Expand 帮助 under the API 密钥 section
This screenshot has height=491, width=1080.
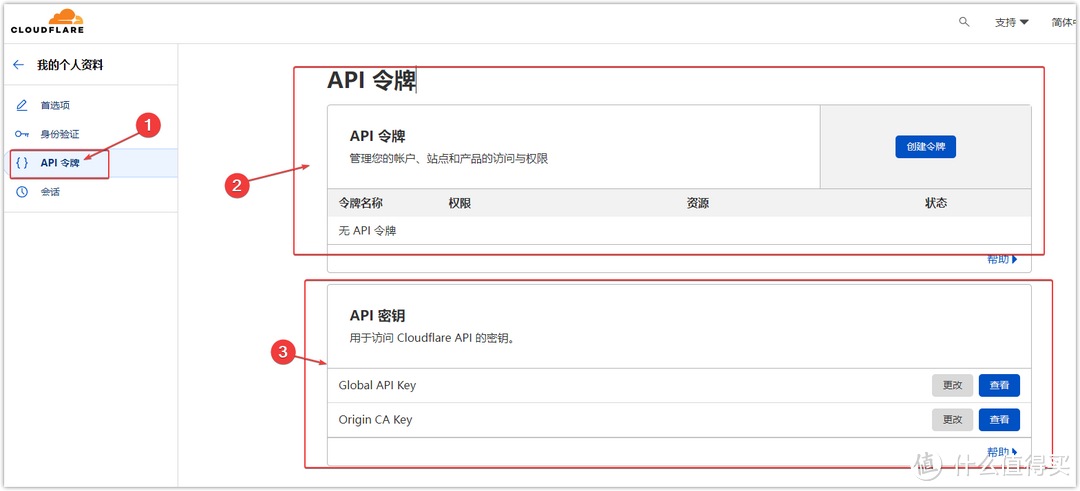pos(1002,453)
